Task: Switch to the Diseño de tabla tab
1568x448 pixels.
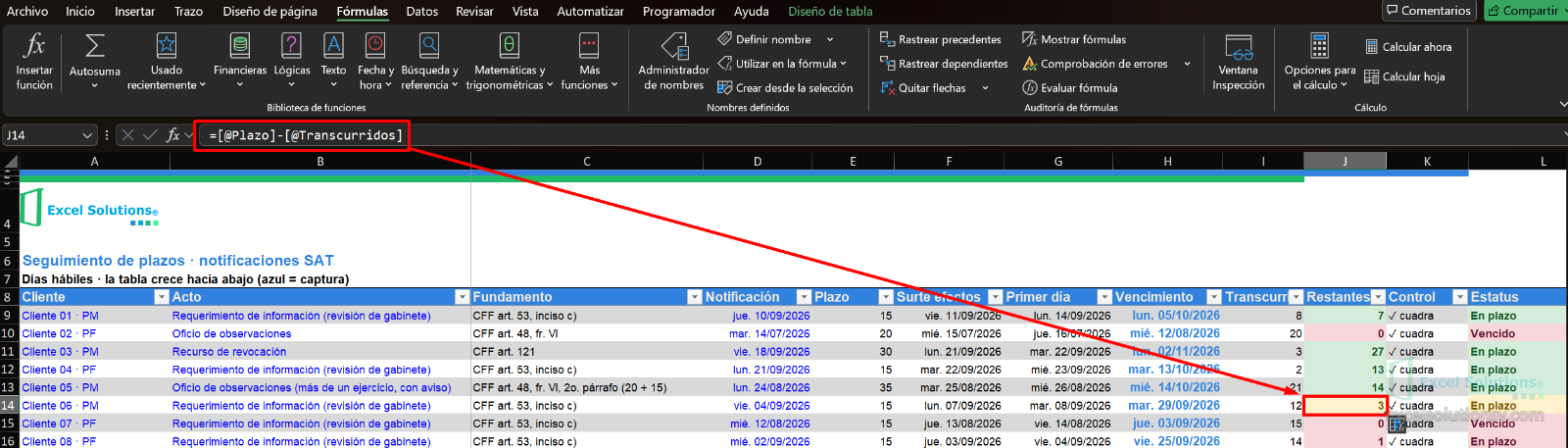Action: (830, 11)
